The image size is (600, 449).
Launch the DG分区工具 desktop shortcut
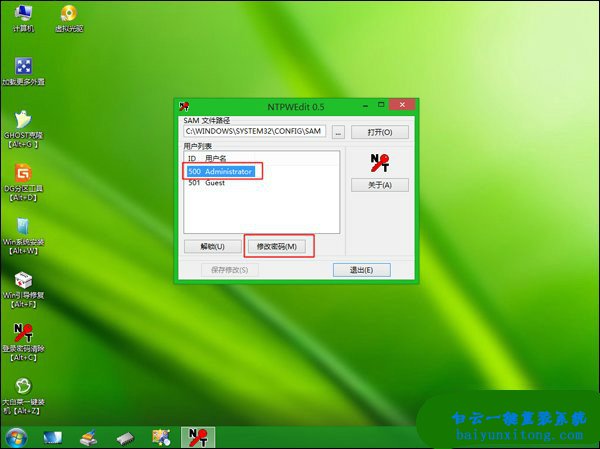coord(23,183)
